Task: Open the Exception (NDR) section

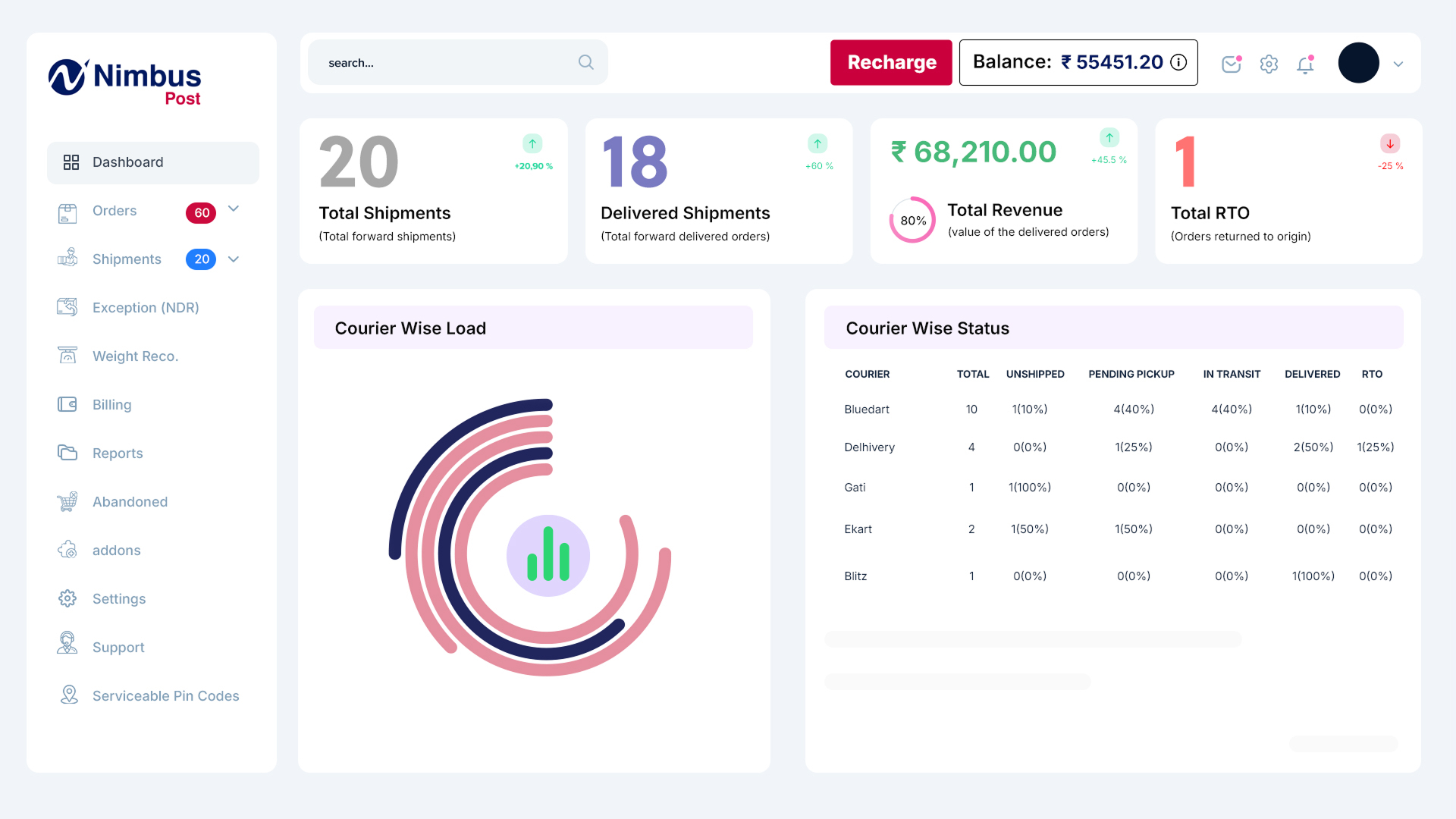Action: (144, 307)
